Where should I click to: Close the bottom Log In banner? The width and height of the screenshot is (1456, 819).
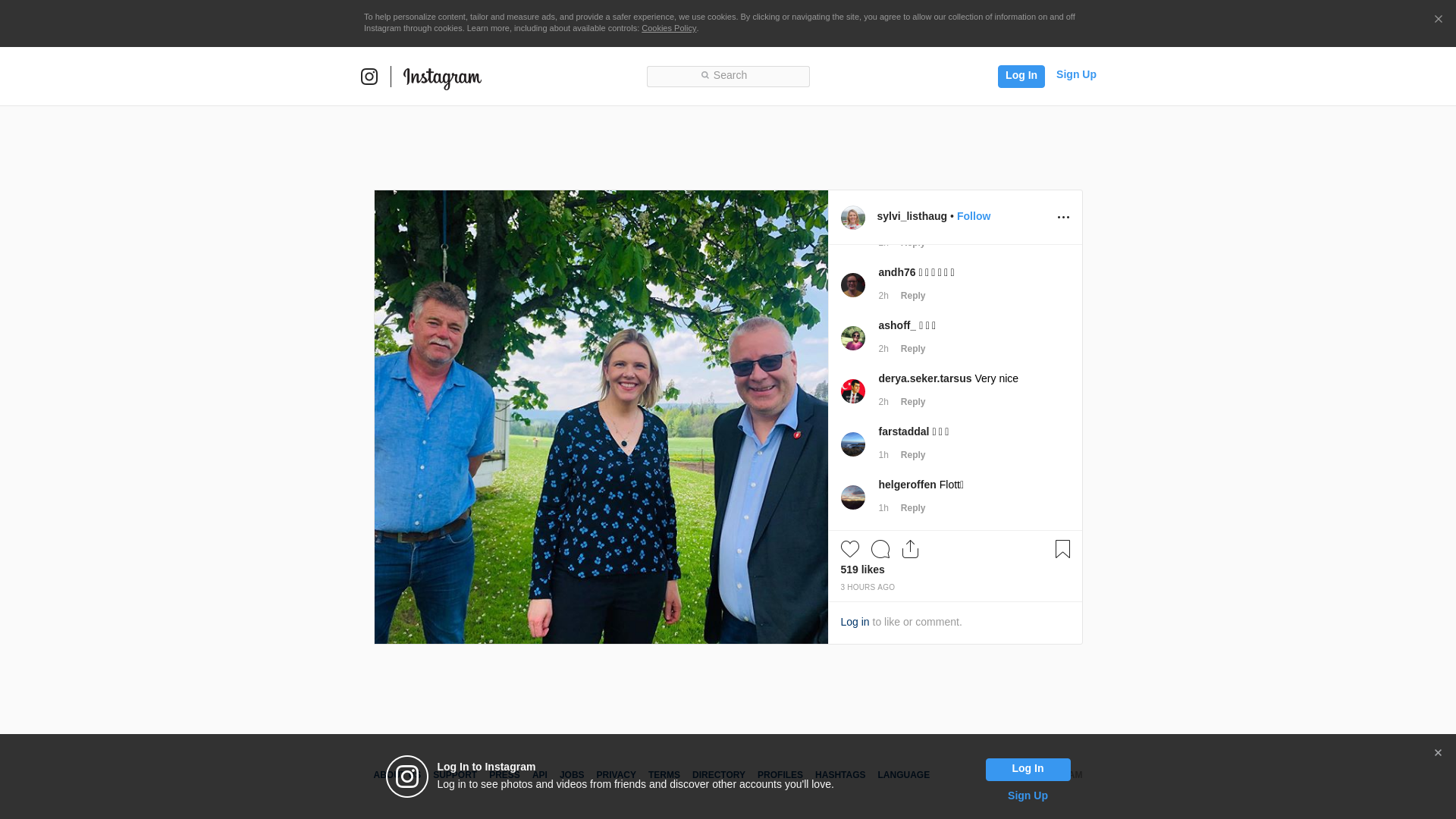pos(1438,753)
